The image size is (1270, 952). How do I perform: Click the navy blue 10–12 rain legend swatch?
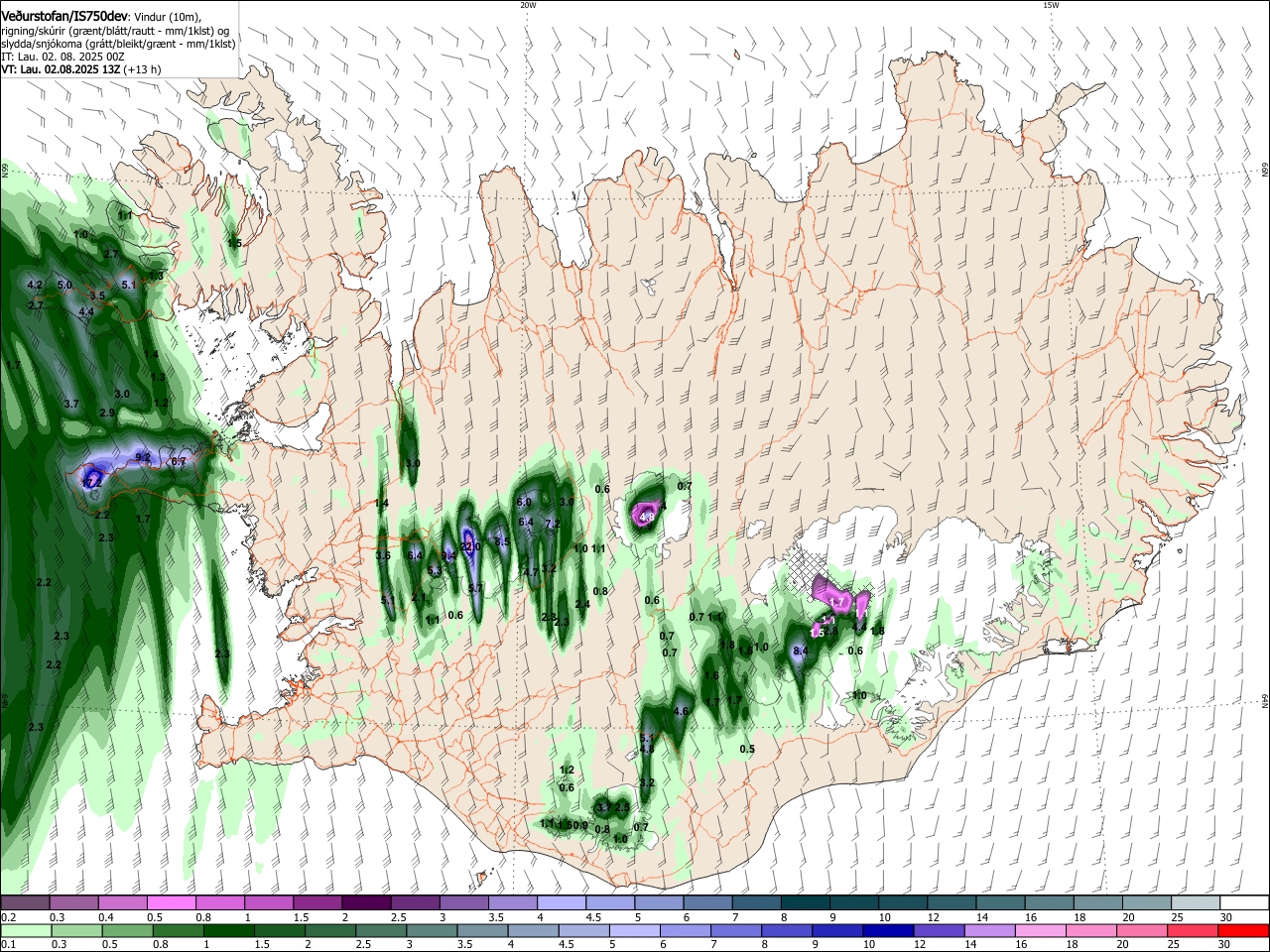(888, 931)
